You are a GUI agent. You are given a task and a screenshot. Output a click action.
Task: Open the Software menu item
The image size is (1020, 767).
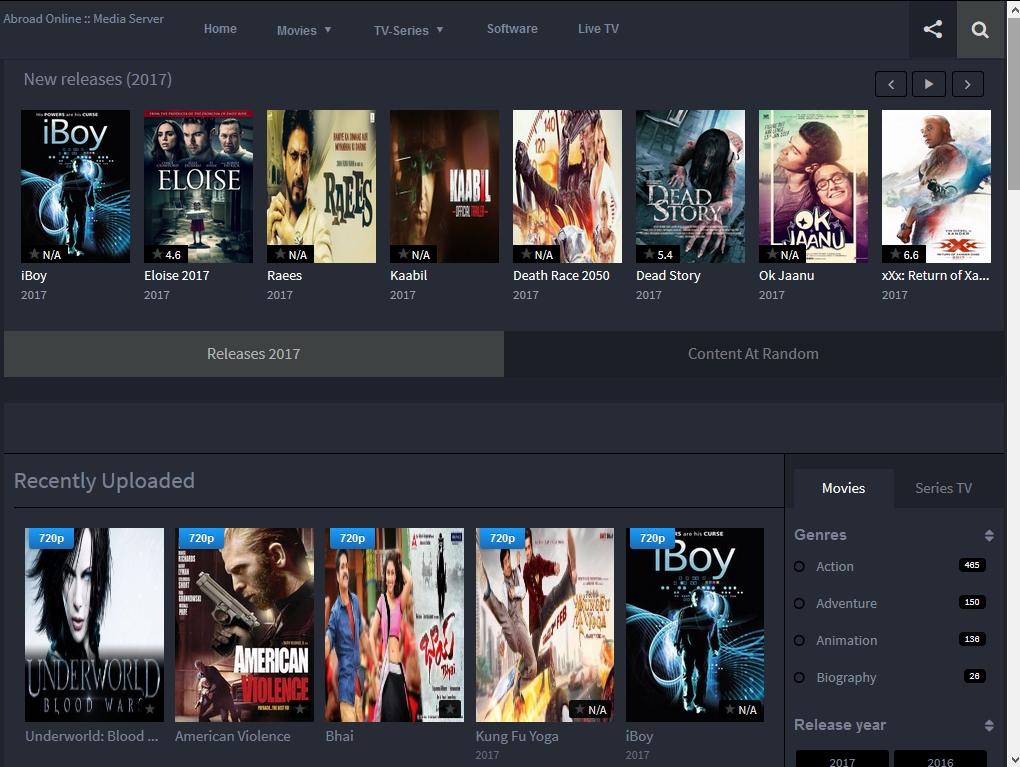tap(512, 29)
